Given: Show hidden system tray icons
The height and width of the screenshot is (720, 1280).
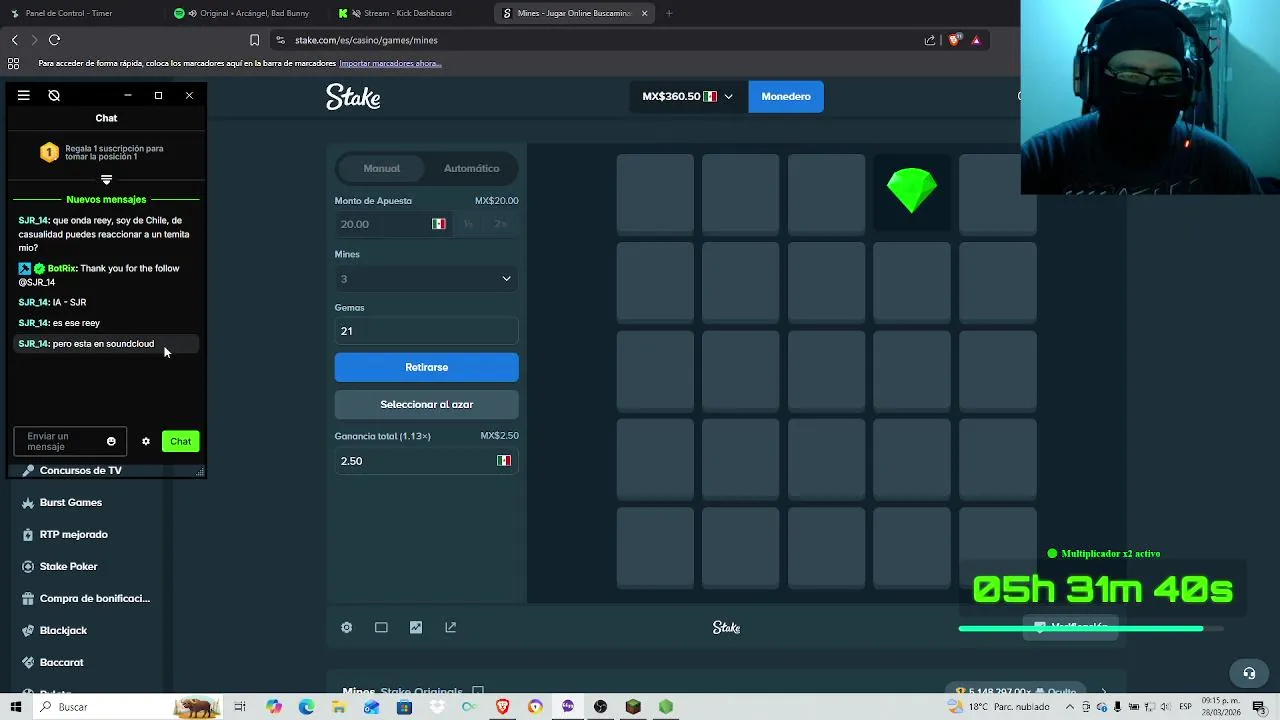Looking at the screenshot, I should click(1070, 707).
